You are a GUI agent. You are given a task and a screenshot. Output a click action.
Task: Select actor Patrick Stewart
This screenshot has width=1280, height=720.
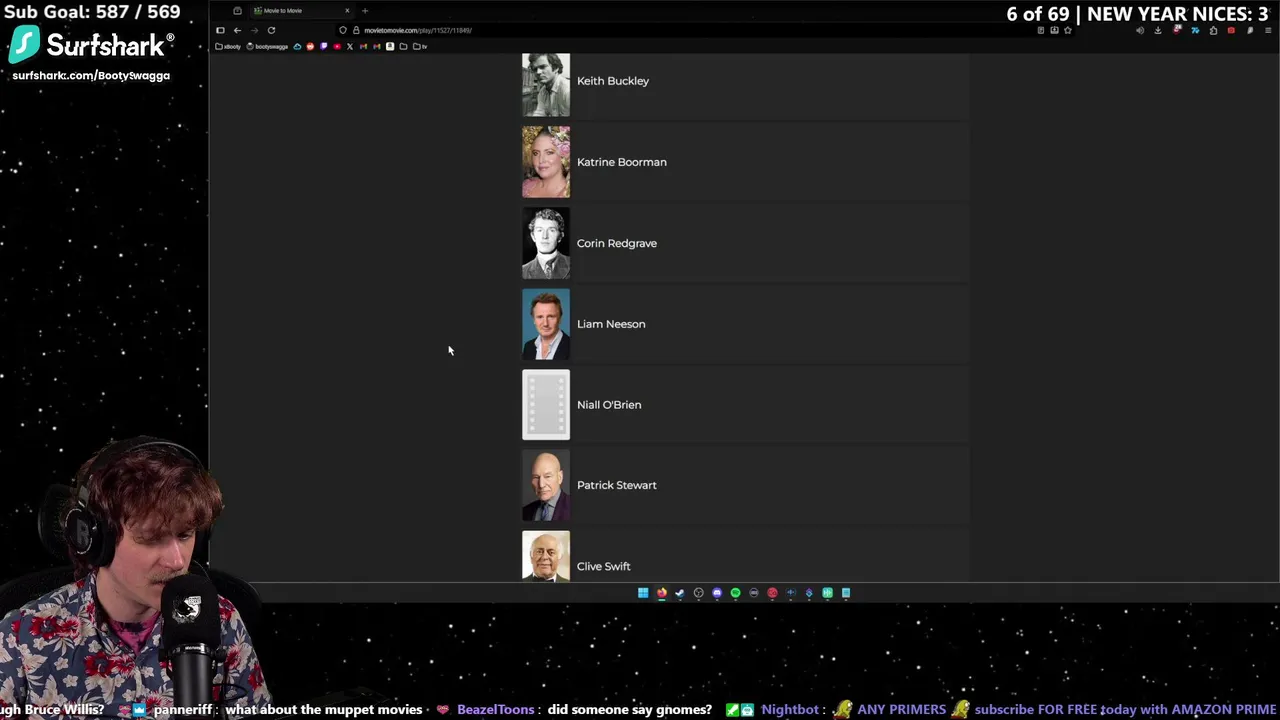745,485
